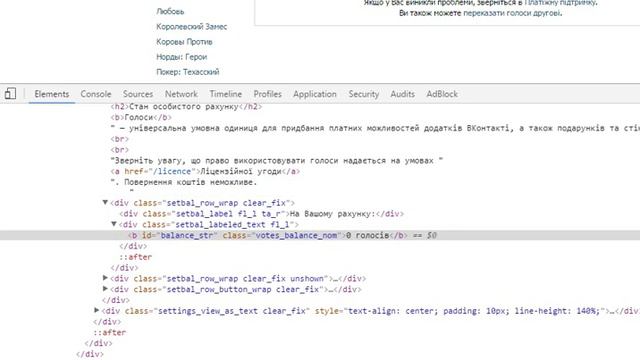
Task: Select the ::after node under setbal_labeled_text div
Action: (136, 257)
